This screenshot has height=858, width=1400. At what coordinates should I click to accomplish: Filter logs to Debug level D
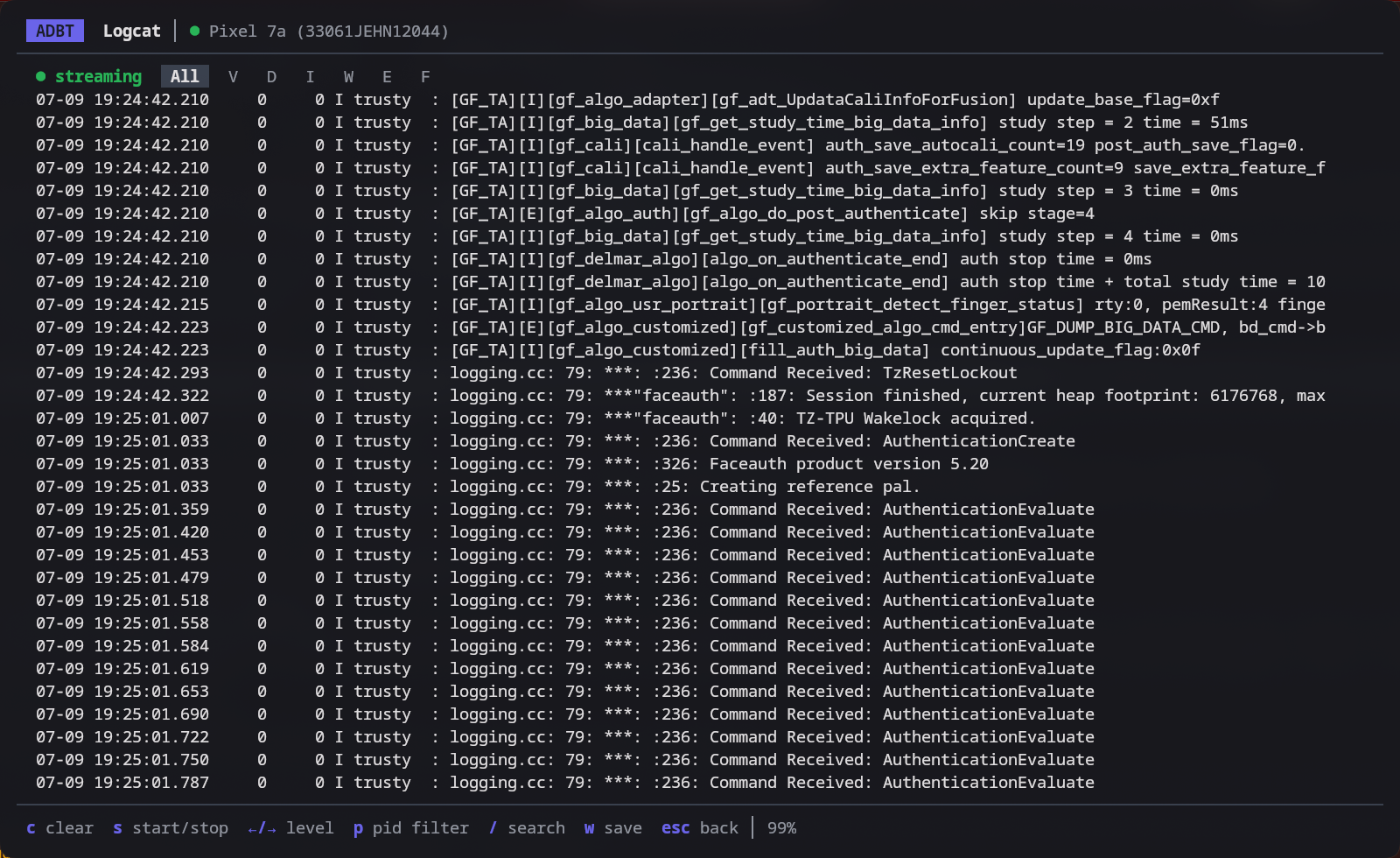click(271, 76)
